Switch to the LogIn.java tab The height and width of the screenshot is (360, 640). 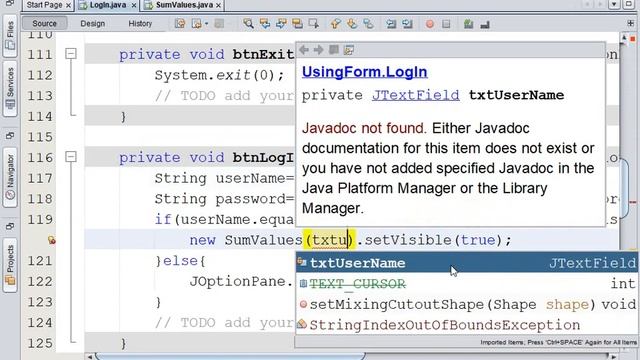pyautogui.click(x=107, y=5)
